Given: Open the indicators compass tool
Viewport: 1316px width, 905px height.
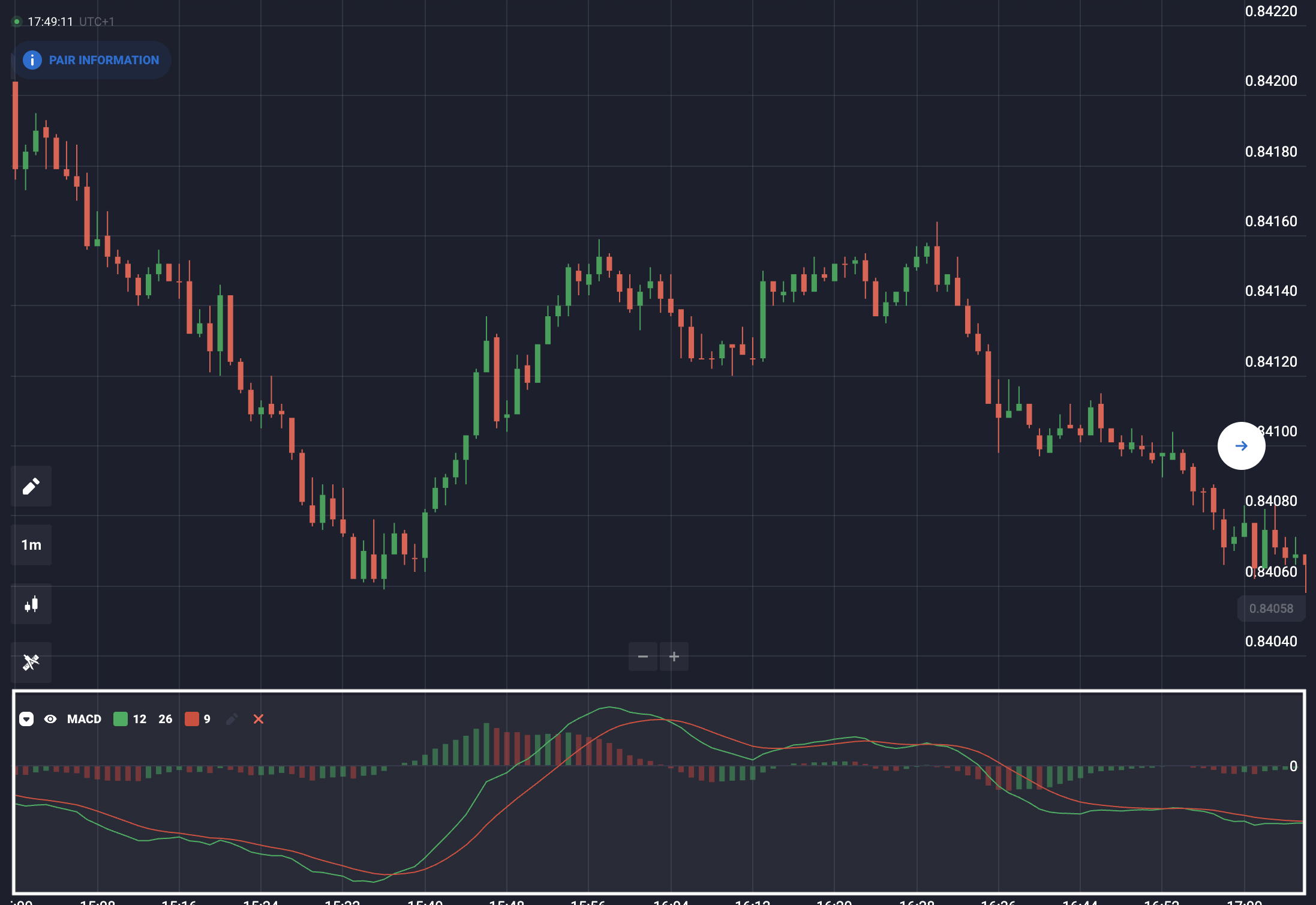Looking at the screenshot, I should pos(31,663).
